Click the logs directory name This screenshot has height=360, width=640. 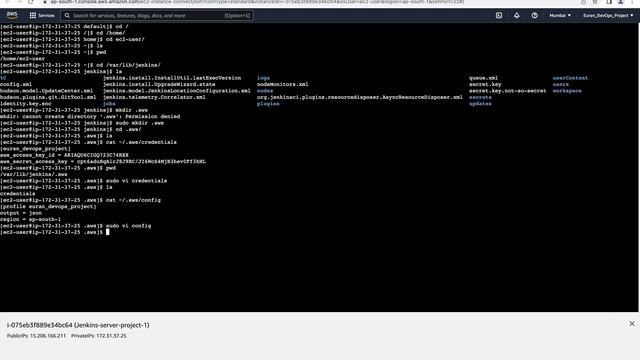click(263, 78)
